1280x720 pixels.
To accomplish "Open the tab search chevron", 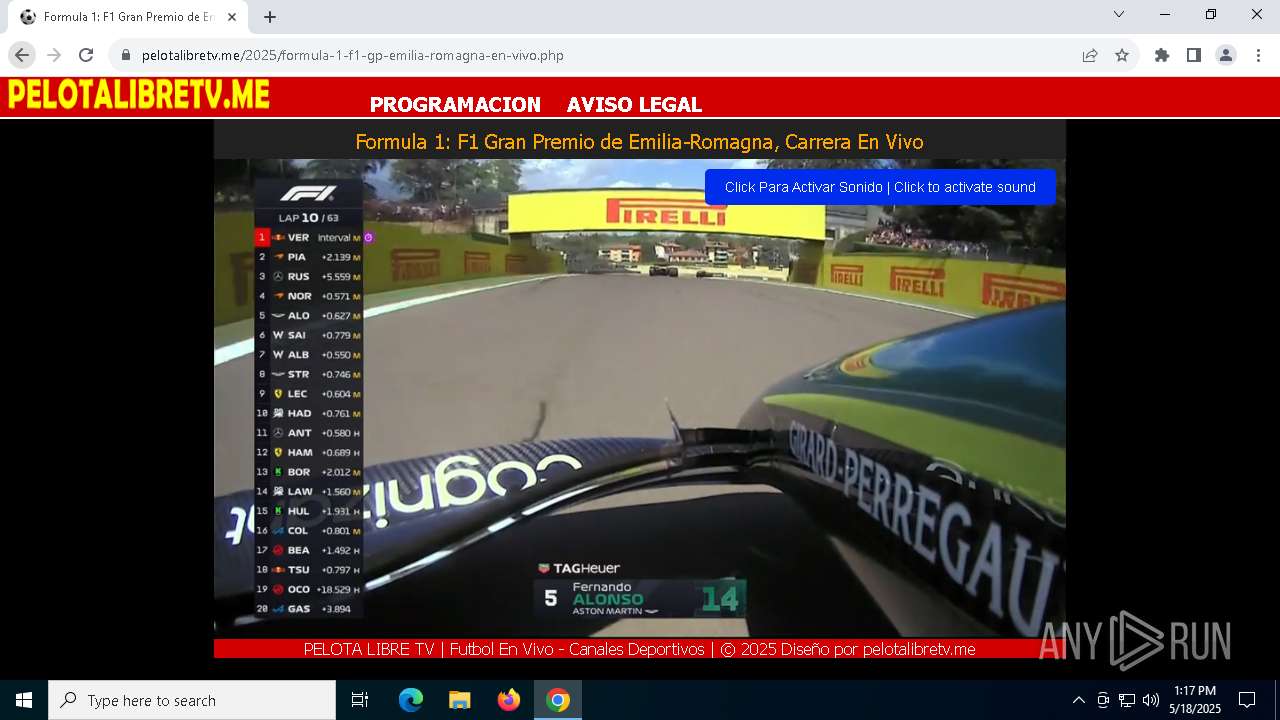I will [x=1119, y=14].
